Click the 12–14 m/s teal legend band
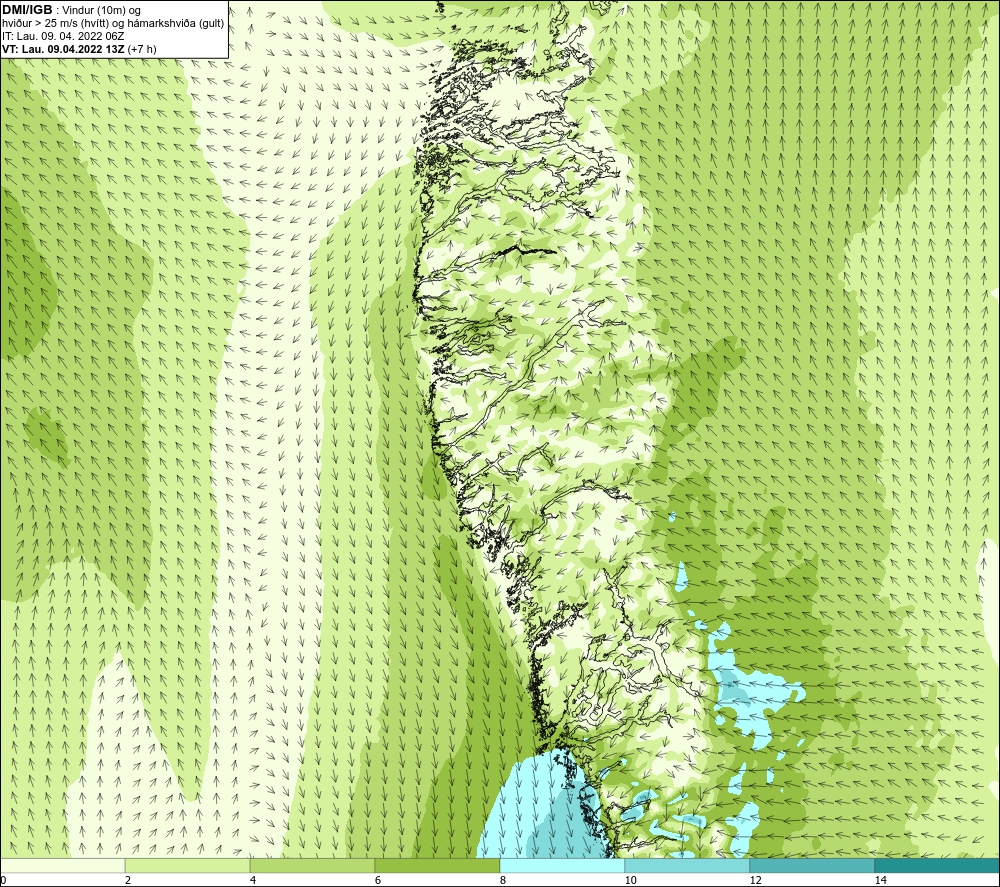1000x887 pixels. 812,865
